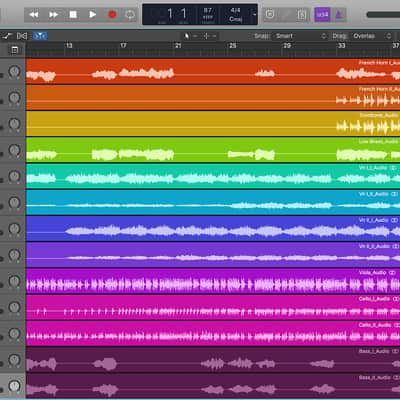Click the pan knob of the teal Vn I_I track
This screenshot has height=400, width=400.
pos(14,176)
